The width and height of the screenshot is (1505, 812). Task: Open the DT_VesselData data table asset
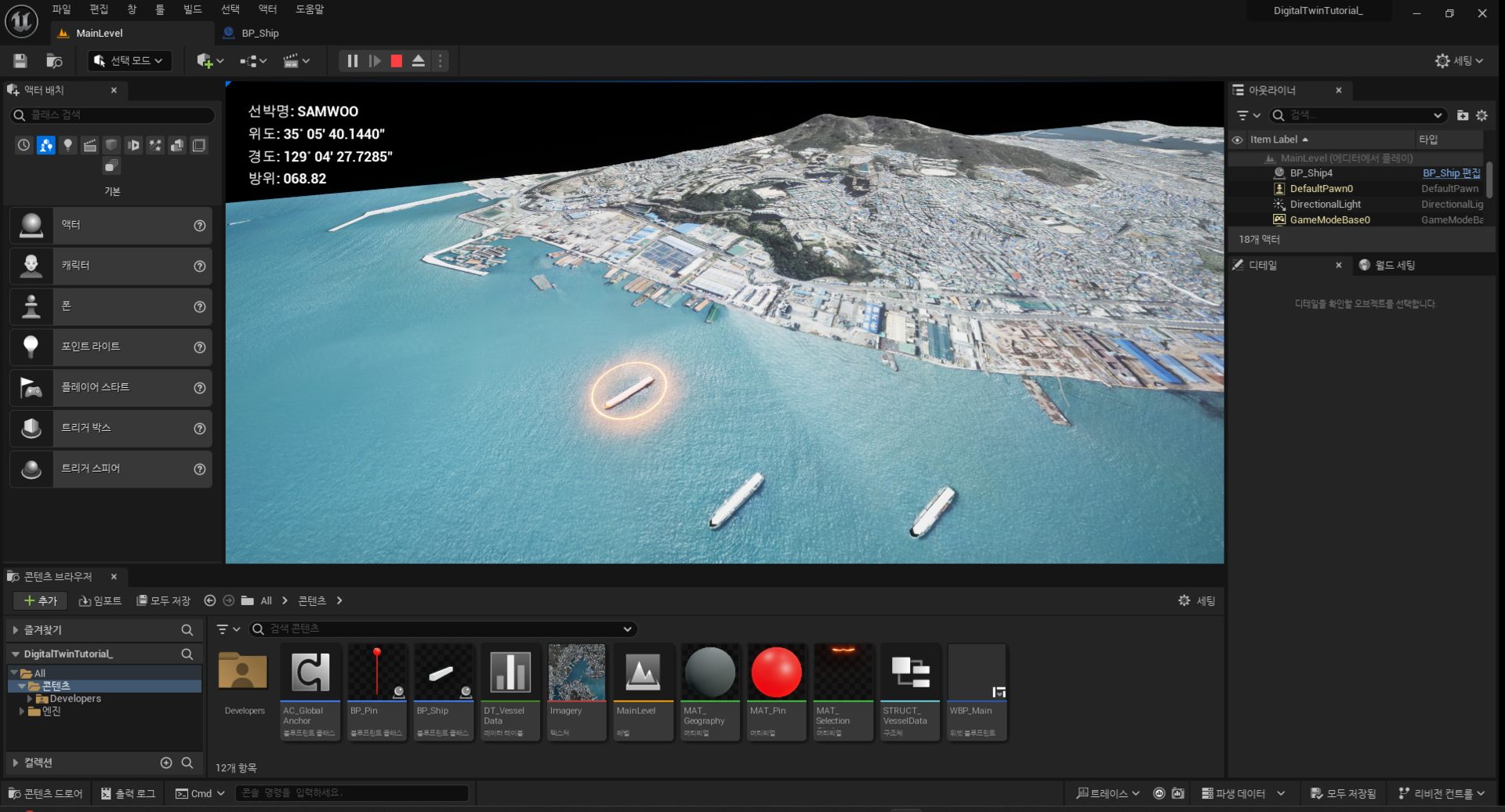click(510, 672)
